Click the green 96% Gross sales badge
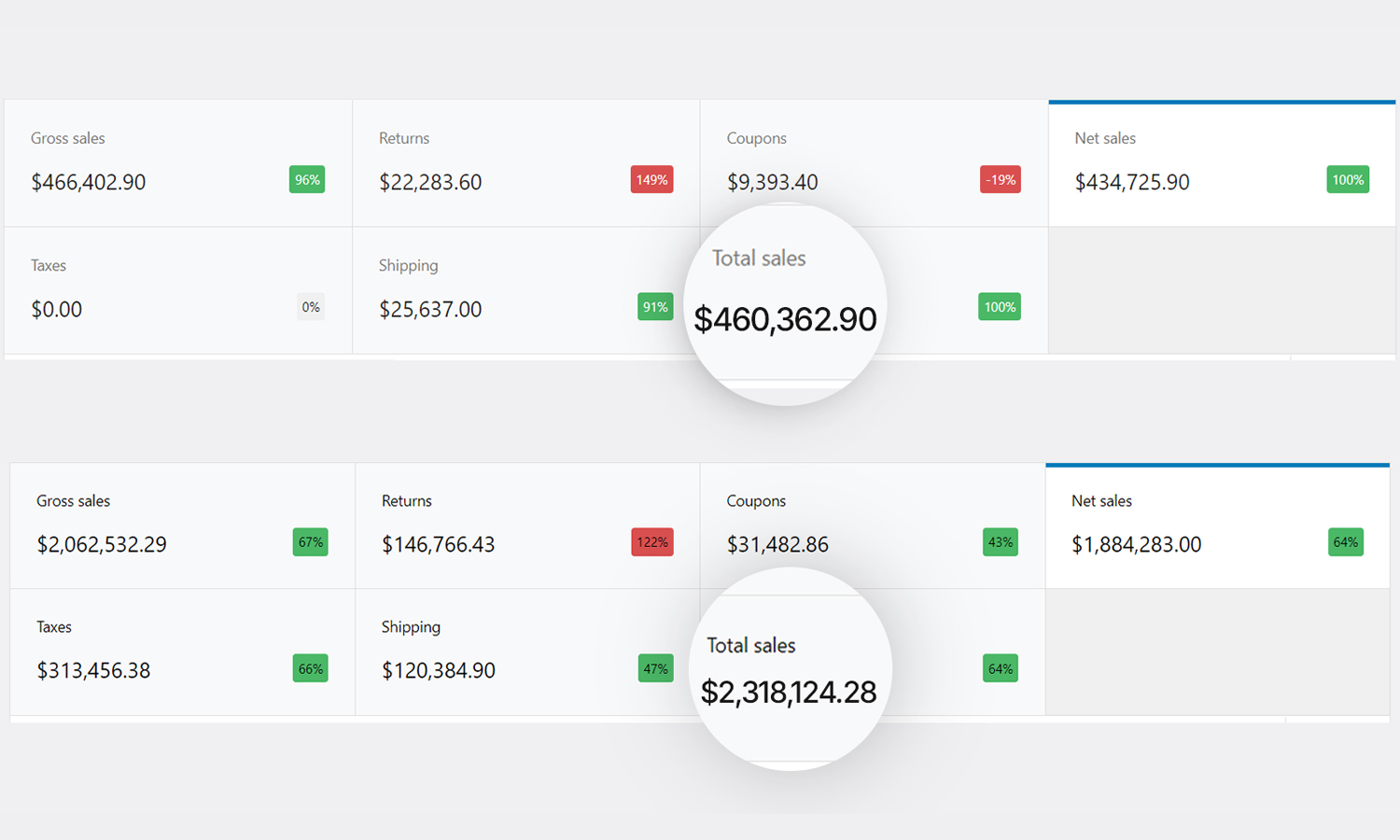The image size is (1400, 840). [x=307, y=180]
